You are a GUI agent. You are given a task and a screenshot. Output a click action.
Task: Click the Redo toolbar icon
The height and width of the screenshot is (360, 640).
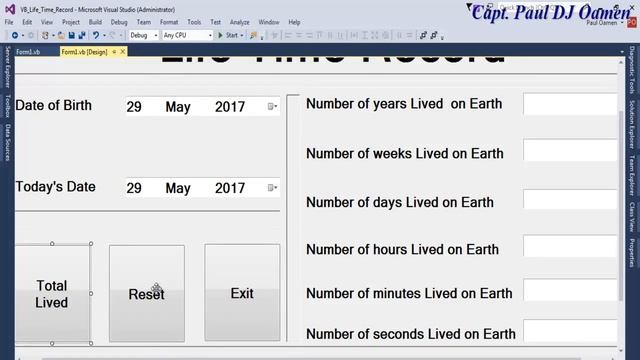[112, 36]
